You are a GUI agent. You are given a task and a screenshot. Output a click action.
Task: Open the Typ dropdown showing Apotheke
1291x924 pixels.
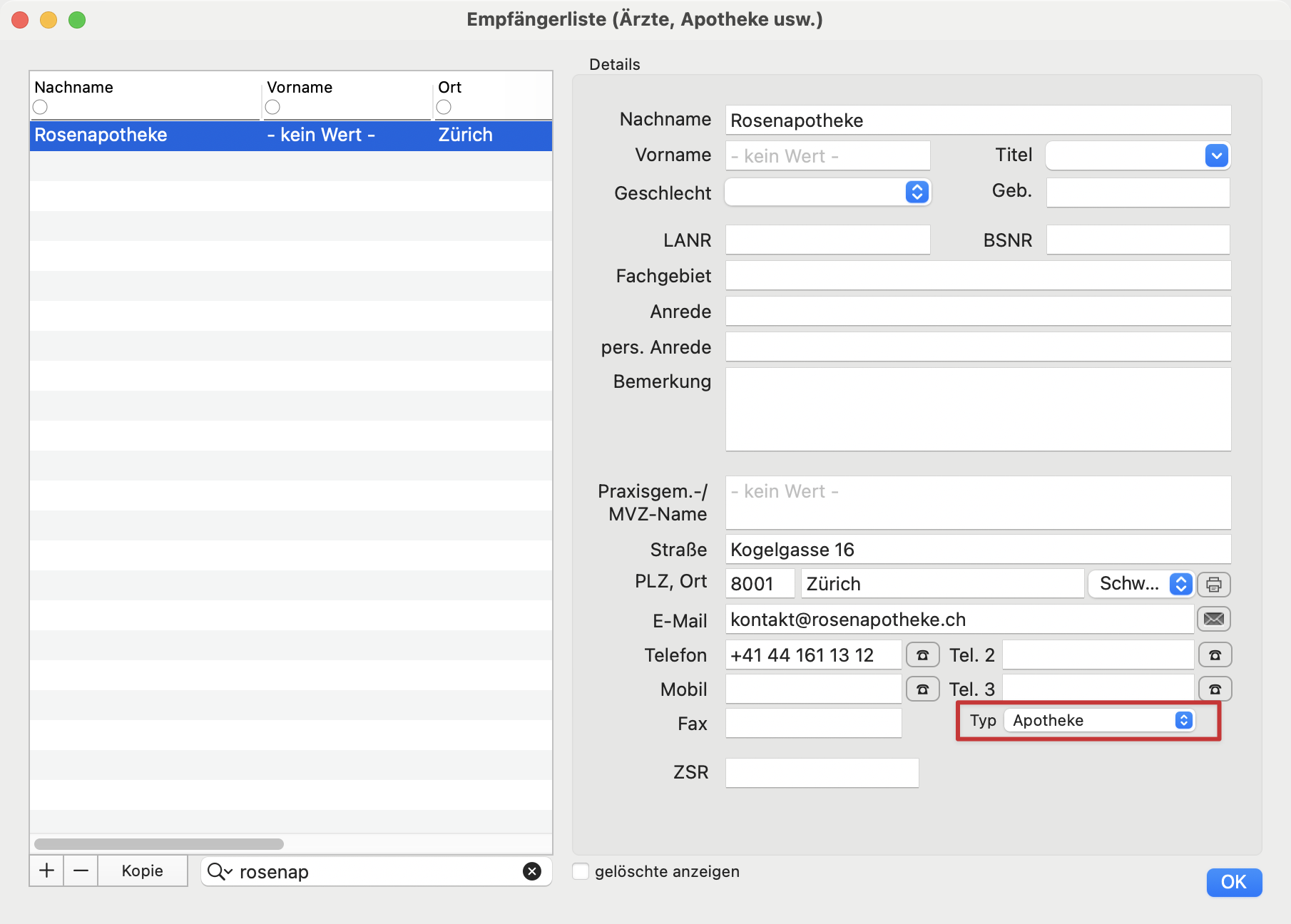tap(1099, 720)
